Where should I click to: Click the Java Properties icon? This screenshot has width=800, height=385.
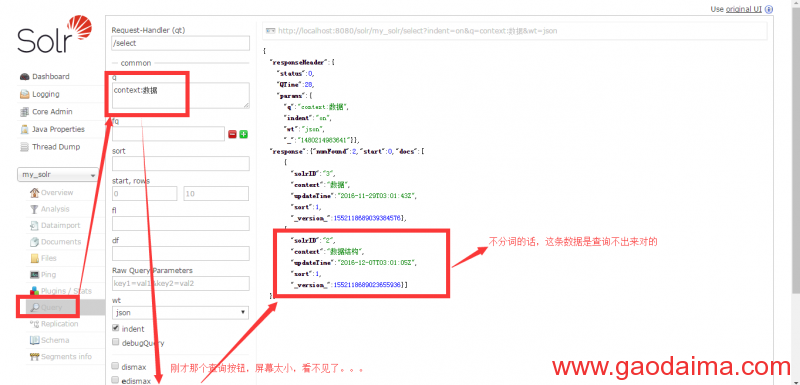click(x=24, y=130)
